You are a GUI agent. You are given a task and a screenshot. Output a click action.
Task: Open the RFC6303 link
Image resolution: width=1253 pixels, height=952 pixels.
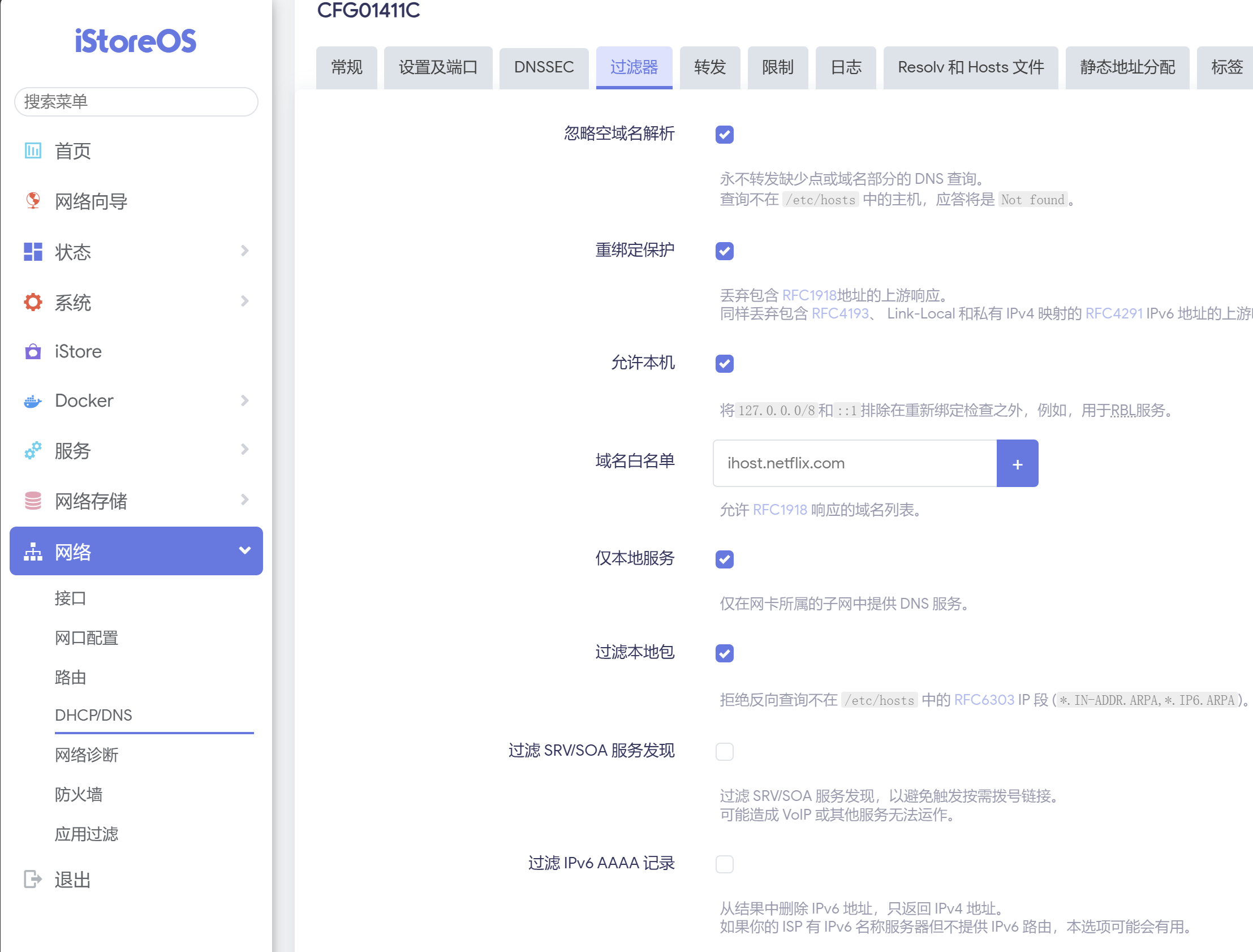984,700
